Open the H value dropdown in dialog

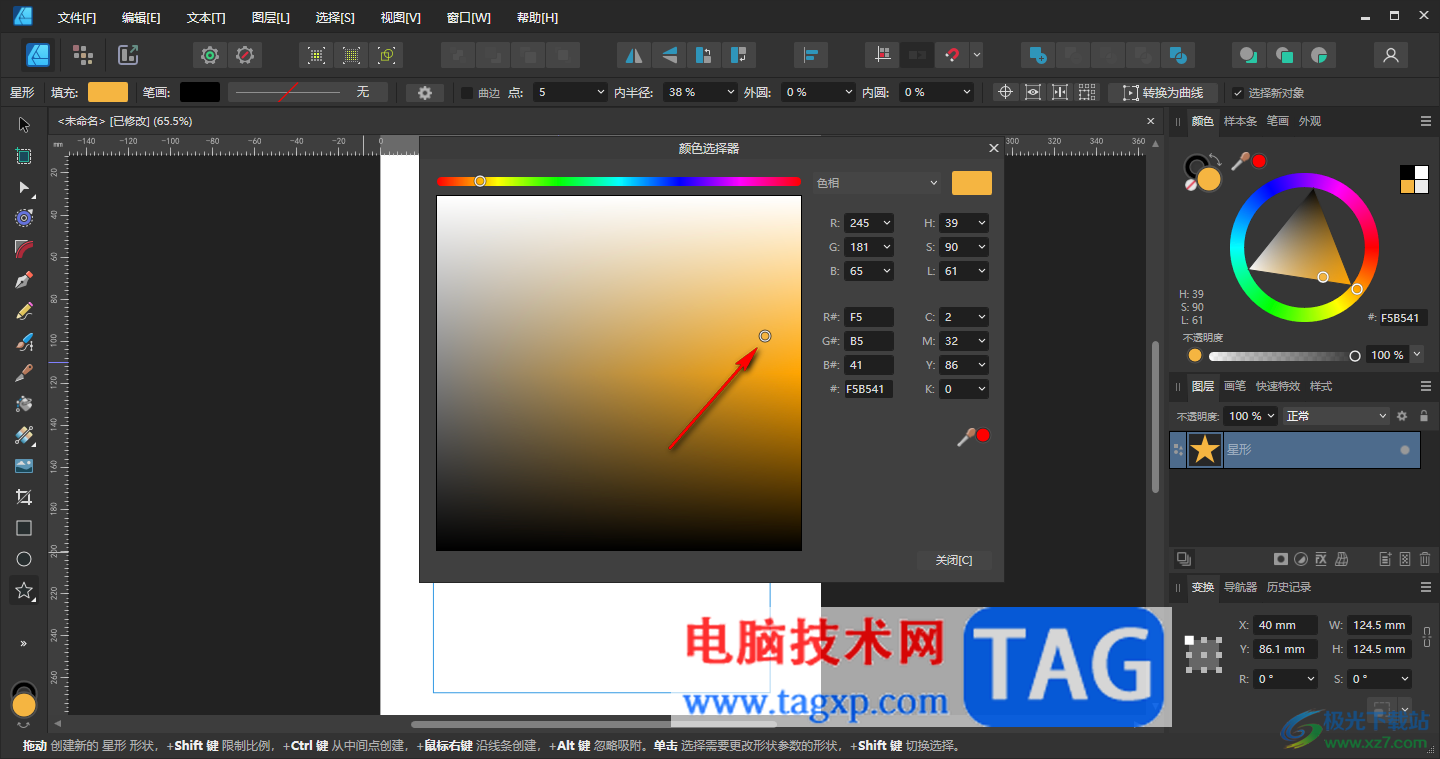click(x=981, y=223)
